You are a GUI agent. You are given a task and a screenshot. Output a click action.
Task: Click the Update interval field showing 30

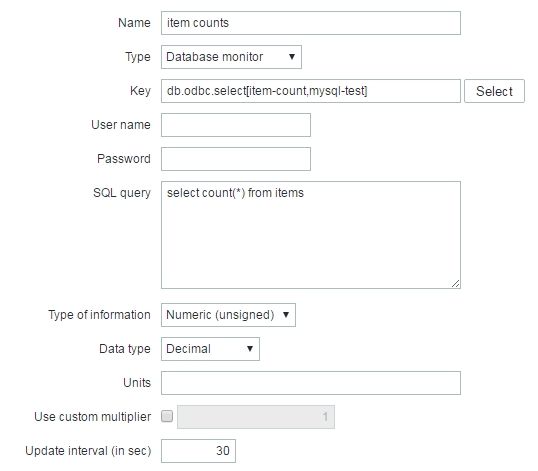pyautogui.click(x=198, y=451)
